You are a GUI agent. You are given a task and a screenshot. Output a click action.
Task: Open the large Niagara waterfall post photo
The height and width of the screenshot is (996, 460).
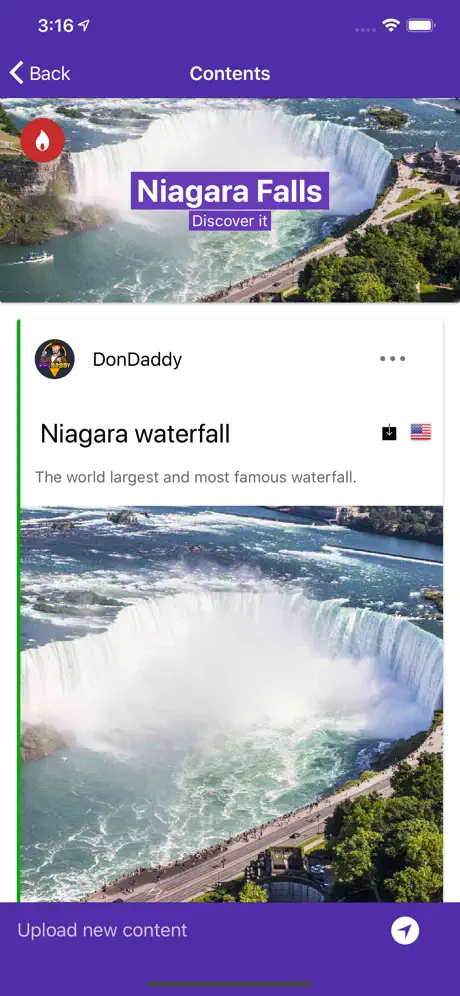pyautogui.click(x=231, y=704)
